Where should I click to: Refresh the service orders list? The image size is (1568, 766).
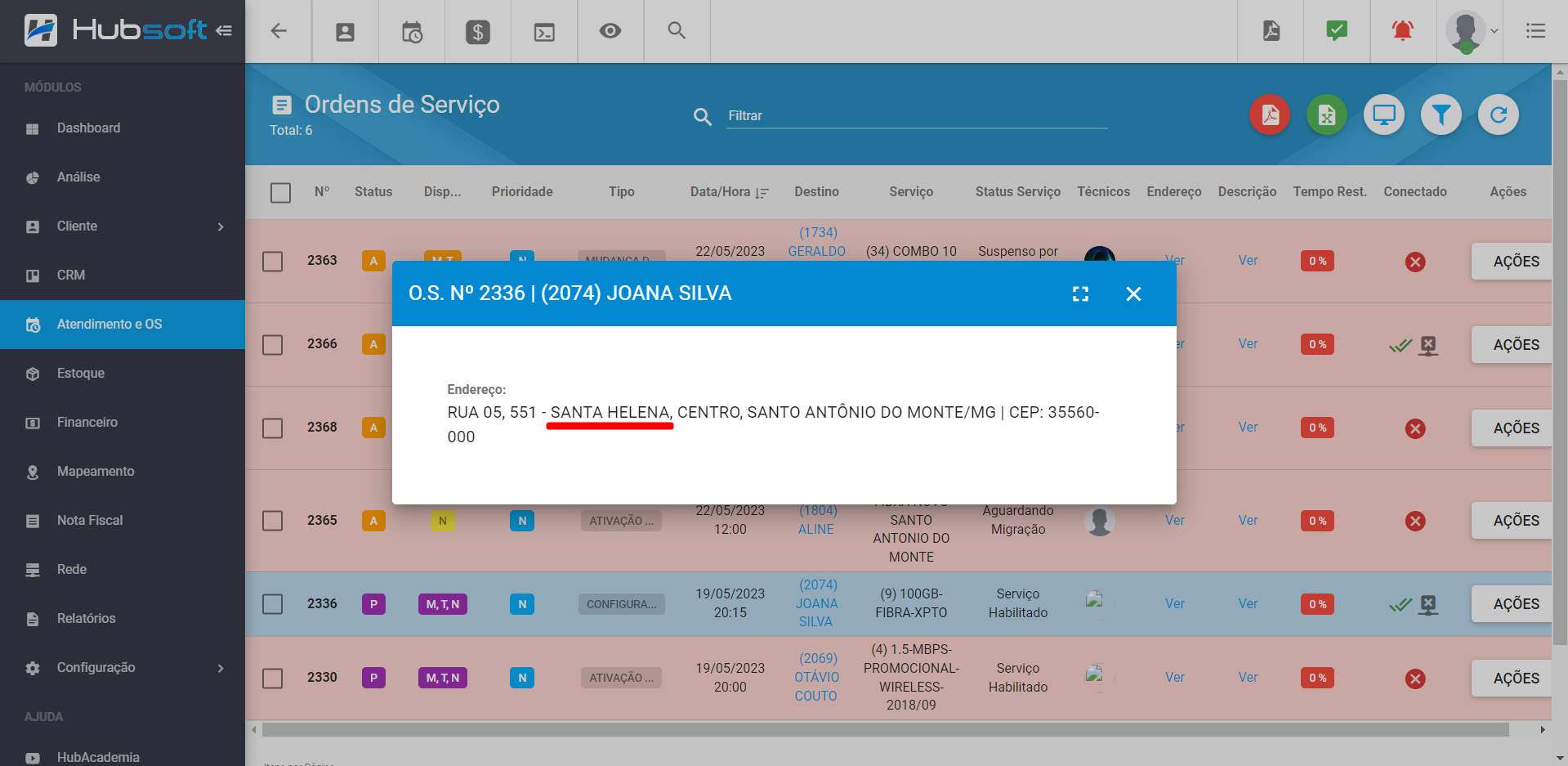[x=1499, y=114]
